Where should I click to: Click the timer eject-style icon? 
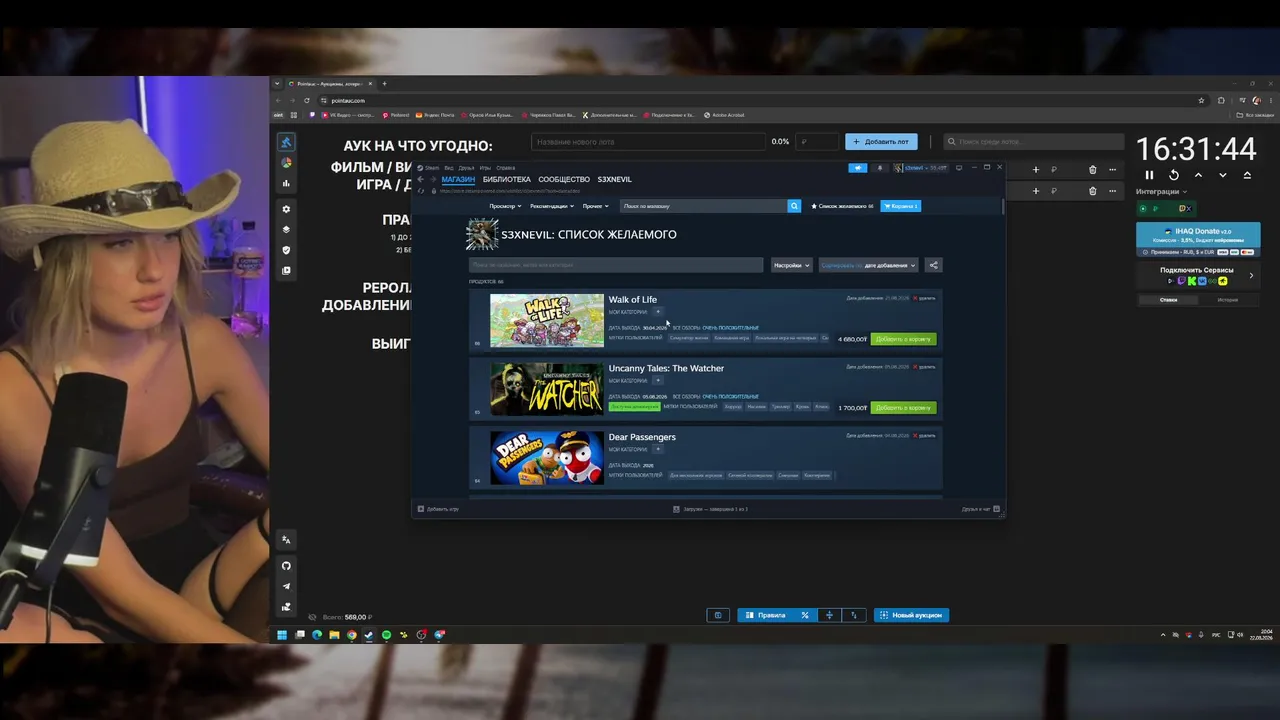(1247, 175)
